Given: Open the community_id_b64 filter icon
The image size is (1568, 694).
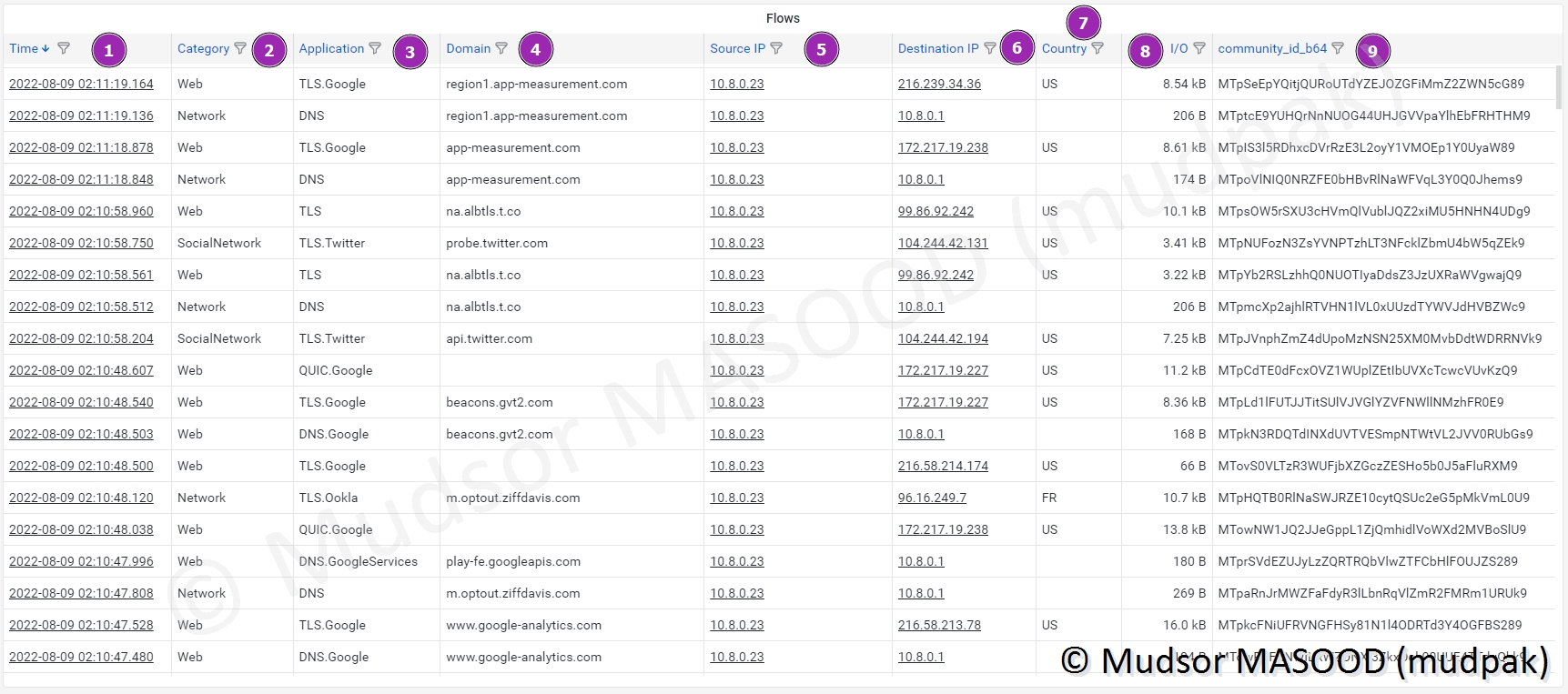Looking at the screenshot, I should click(x=1338, y=48).
